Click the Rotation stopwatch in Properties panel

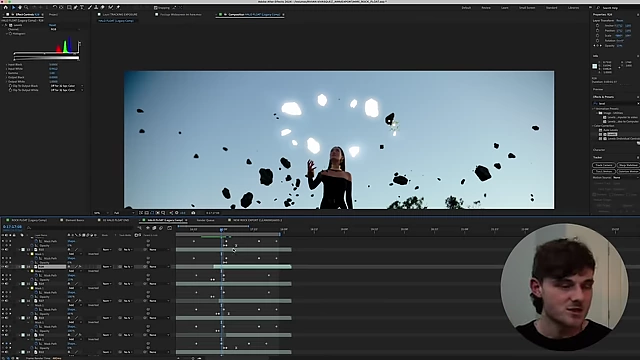pos(598,40)
